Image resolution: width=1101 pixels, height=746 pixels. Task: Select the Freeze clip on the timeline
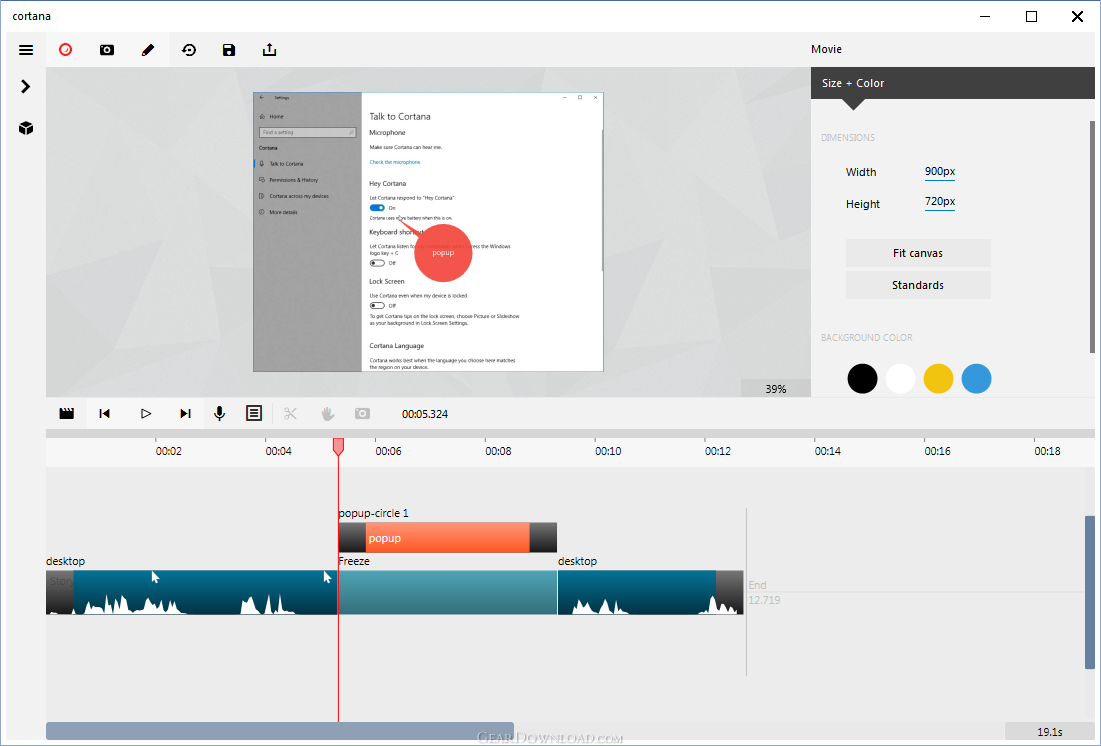[x=447, y=592]
